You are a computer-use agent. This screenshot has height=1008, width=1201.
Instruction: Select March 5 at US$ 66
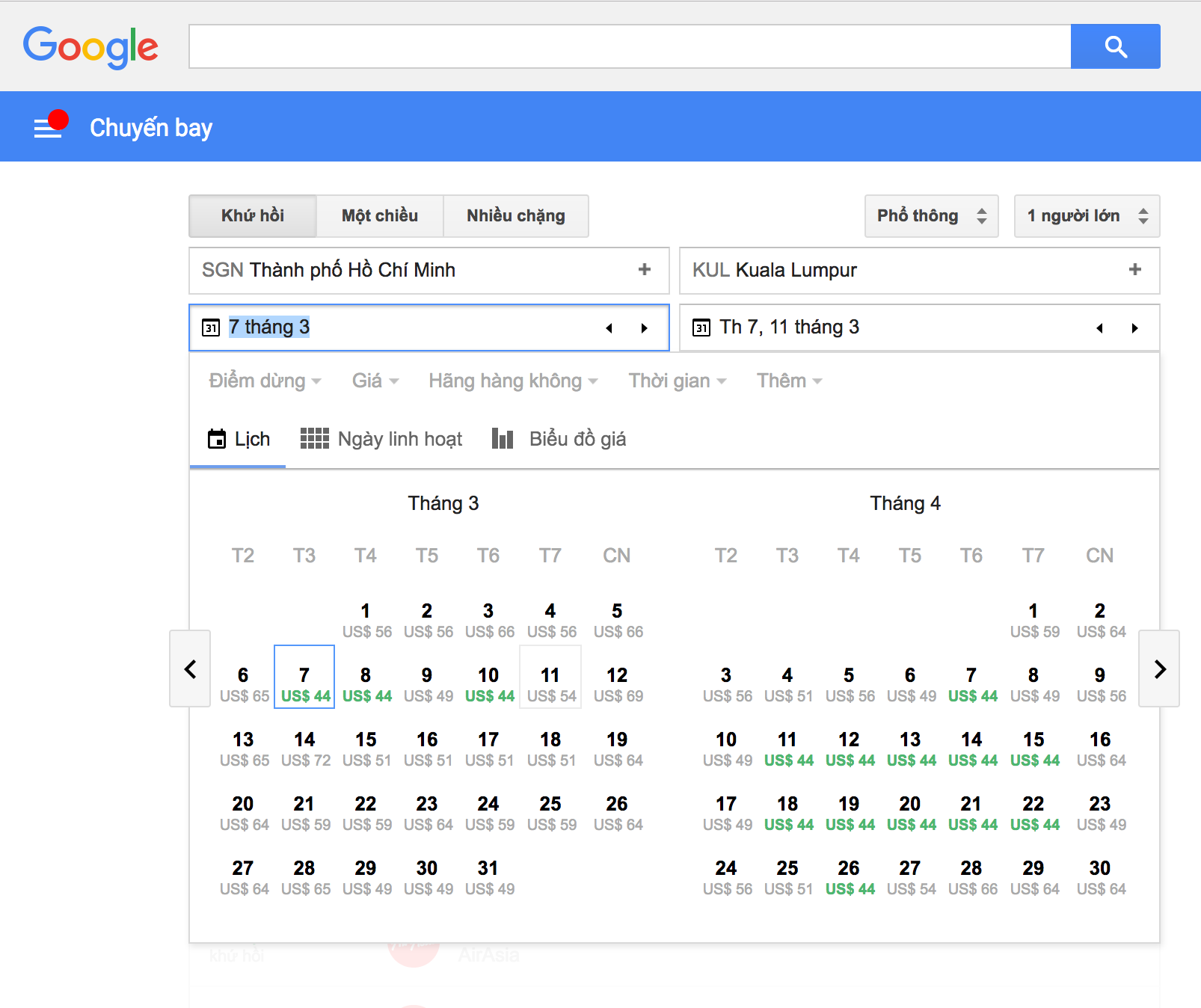point(617,621)
